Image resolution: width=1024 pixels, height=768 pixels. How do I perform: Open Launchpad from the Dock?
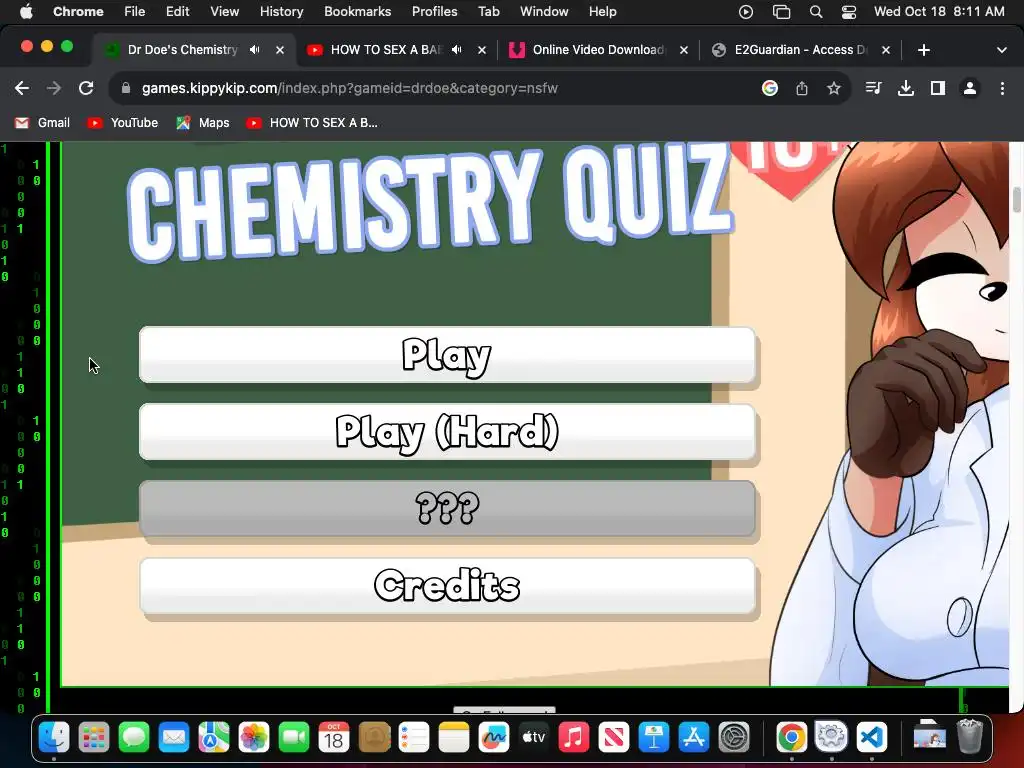click(x=94, y=738)
